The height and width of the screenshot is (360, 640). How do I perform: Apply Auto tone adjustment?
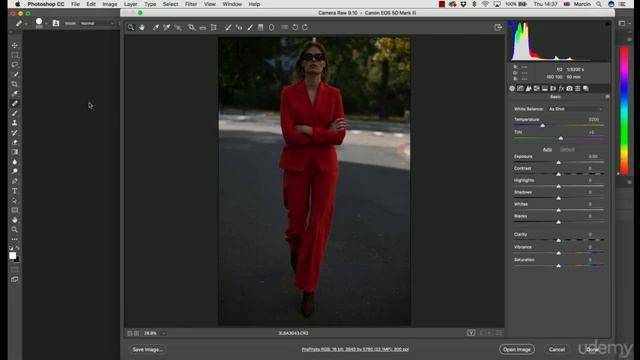pyautogui.click(x=547, y=149)
